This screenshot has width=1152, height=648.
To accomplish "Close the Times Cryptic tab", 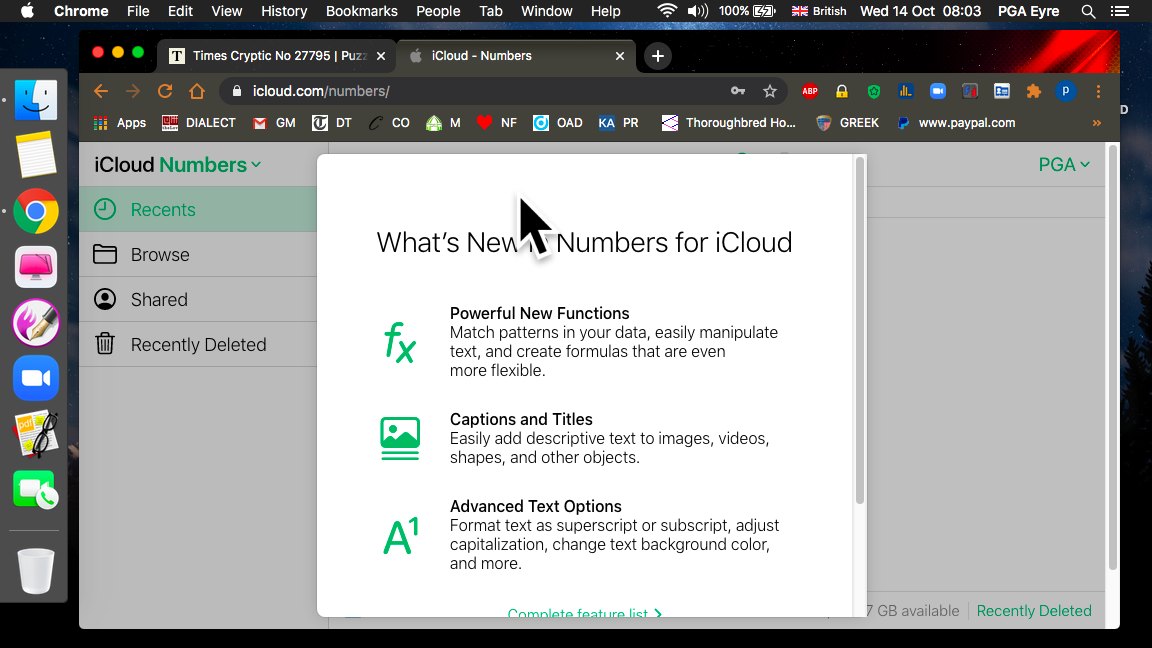I will (x=381, y=56).
